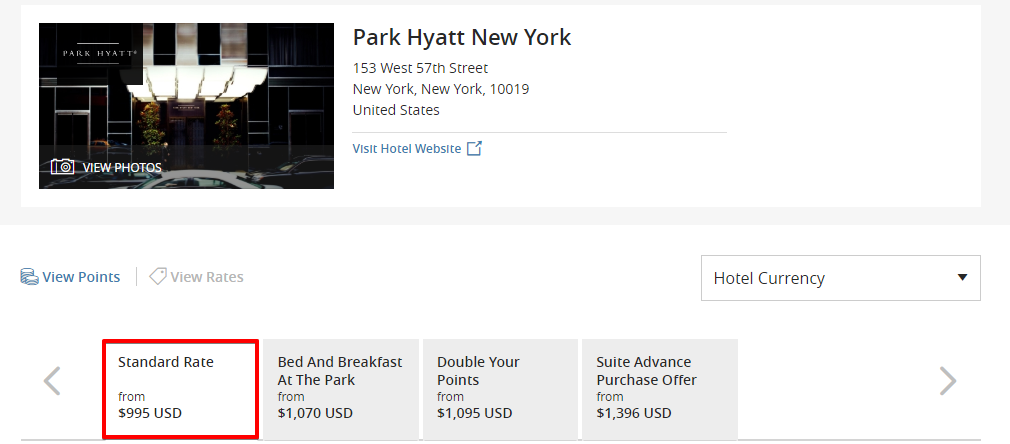Switch to Bed And Breakfast At The Park
The height and width of the screenshot is (444, 1010).
tap(340, 388)
